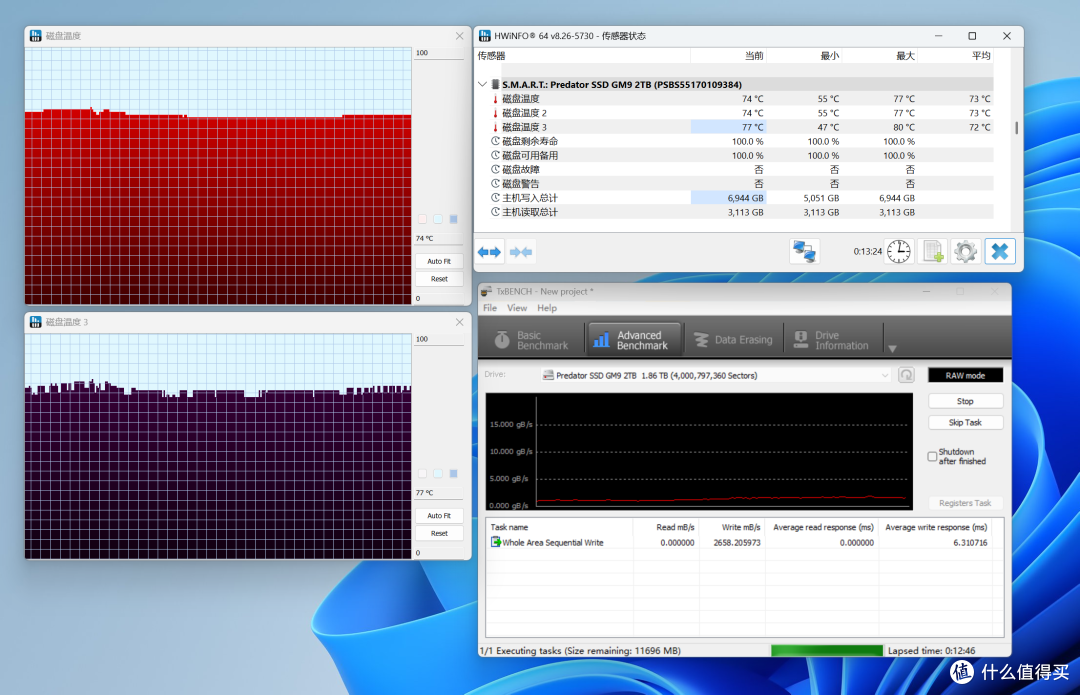Open HWiNFO network/remote monitoring computers icon
The height and width of the screenshot is (695, 1080).
coord(804,251)
